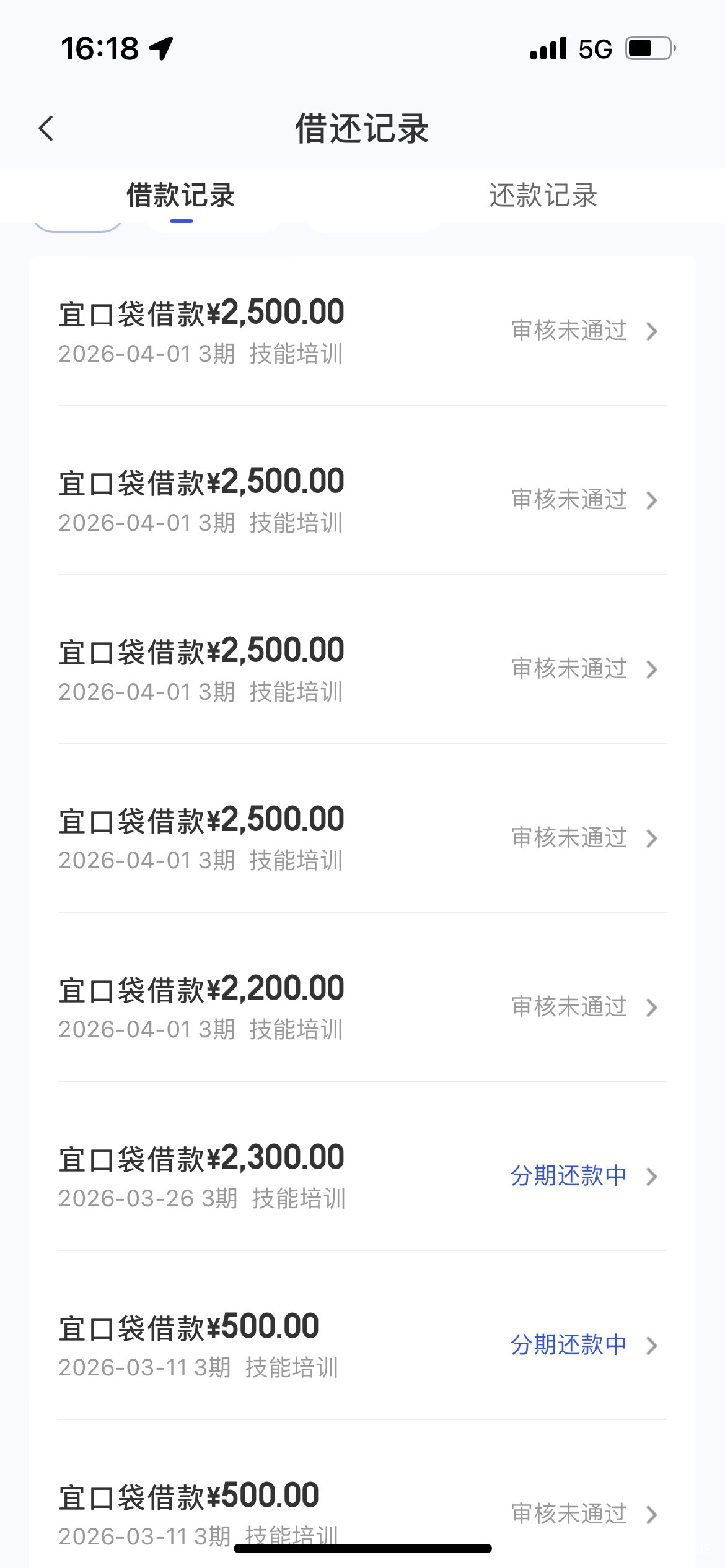Tap 分期还款中 status on ¥2,300.00 loan
The height and width of the screenshot is (1568, 725).
point(568,1175)
